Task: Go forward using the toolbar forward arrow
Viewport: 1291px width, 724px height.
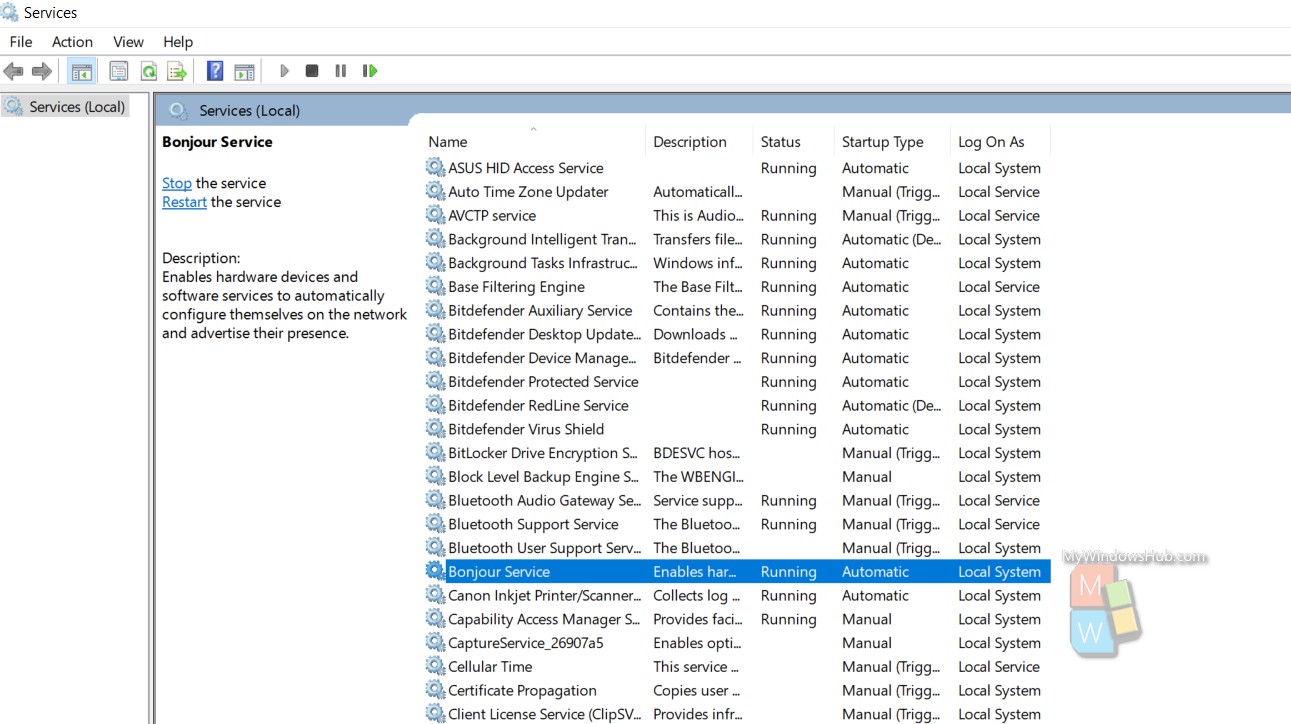Action: (42, 71)
